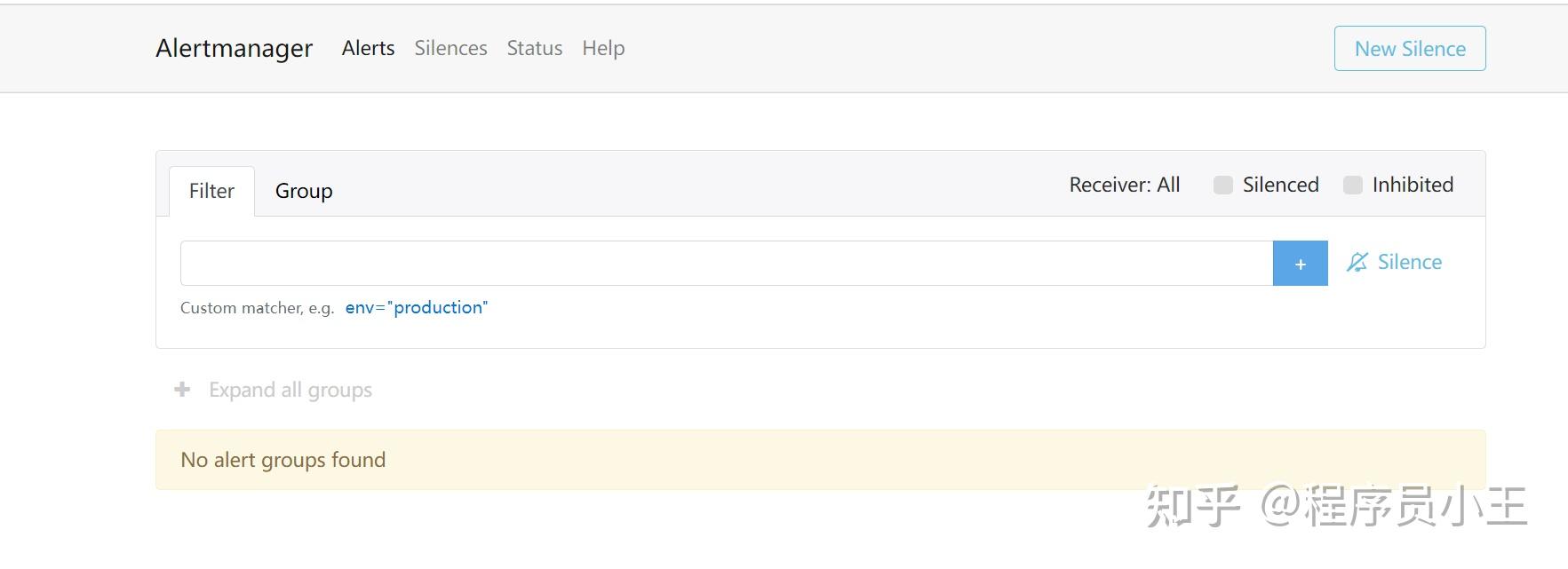Click inside the custom matcher input field
This screenshot has height=569, width=1568.
(725, 262)
